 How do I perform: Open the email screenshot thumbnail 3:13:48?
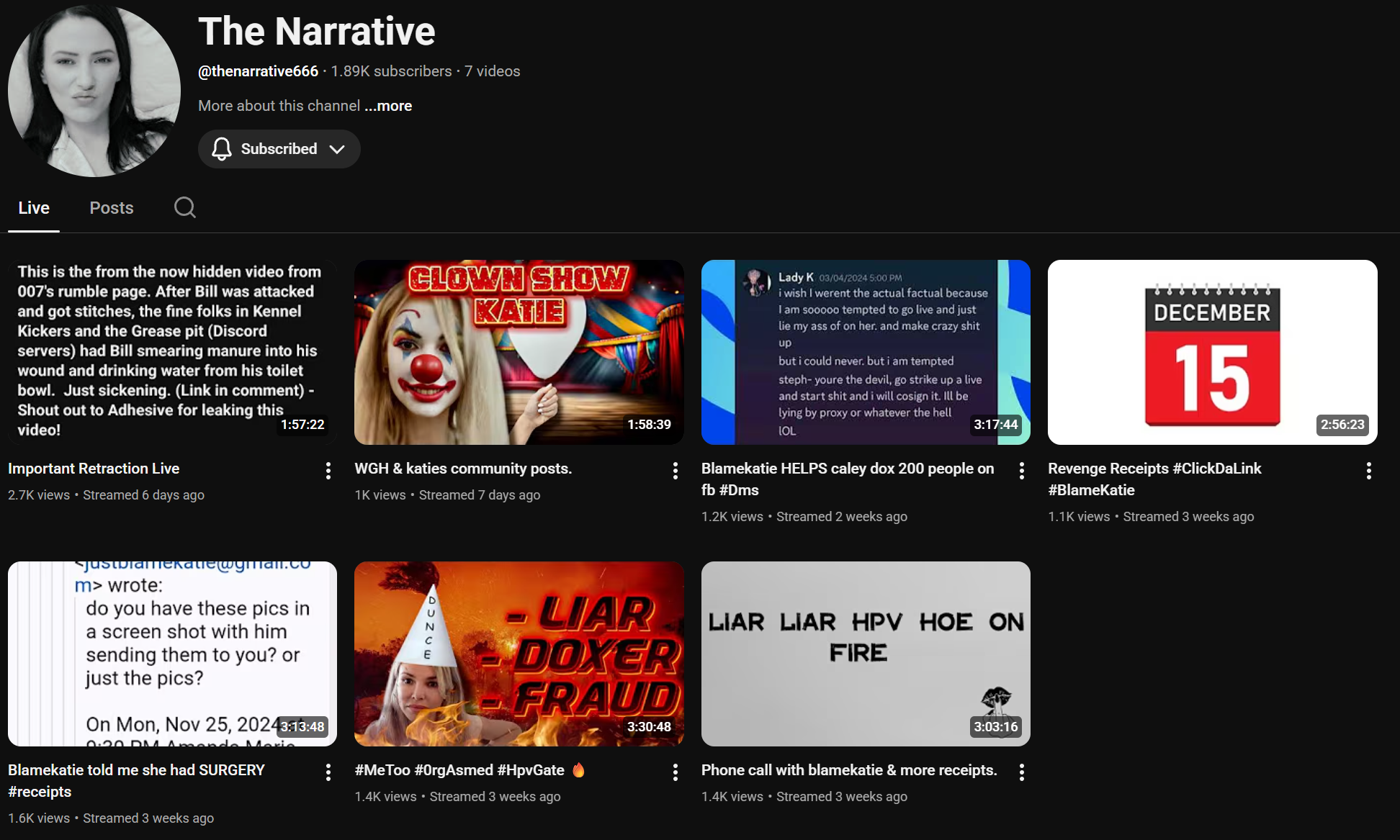tap(172, 654)
